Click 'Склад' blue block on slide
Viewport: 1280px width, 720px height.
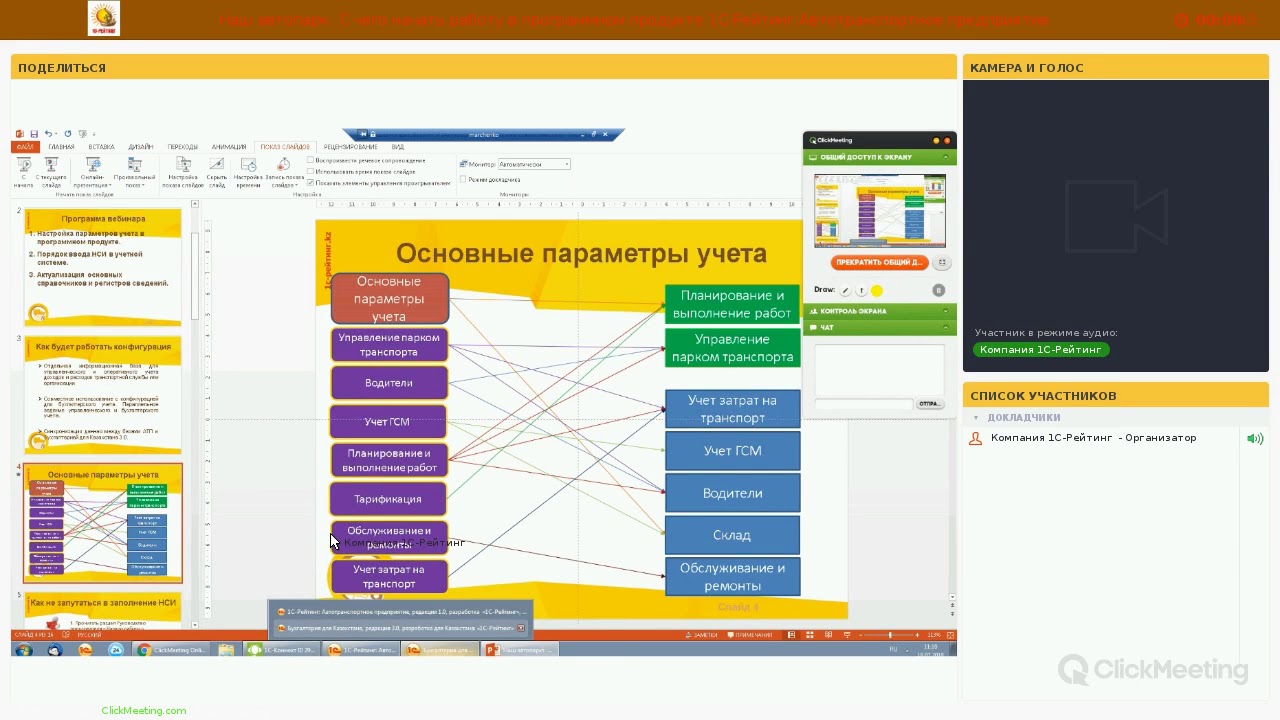tap(732, 535)
